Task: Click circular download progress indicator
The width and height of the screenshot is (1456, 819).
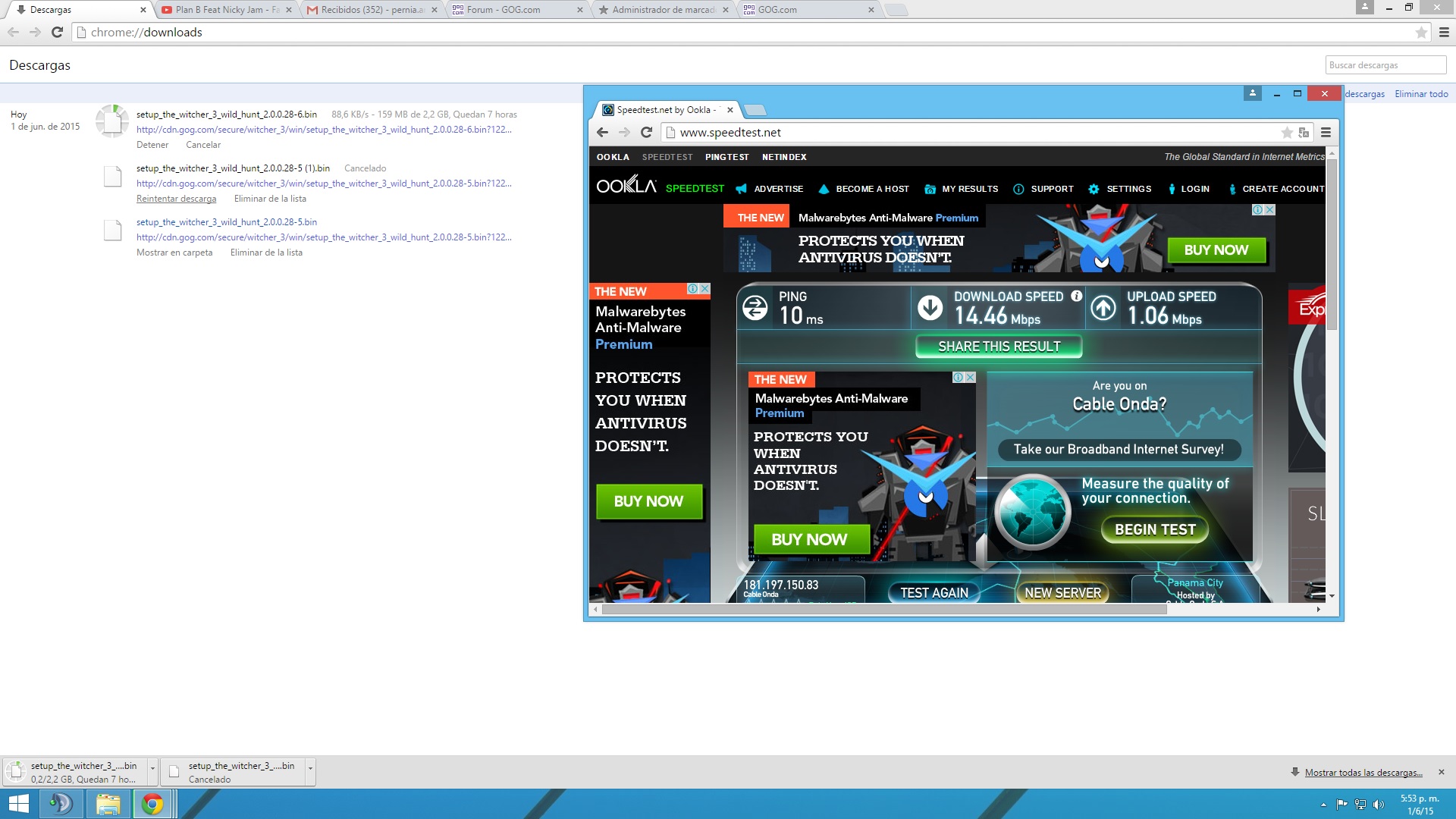Action: (x=112, y=121)
